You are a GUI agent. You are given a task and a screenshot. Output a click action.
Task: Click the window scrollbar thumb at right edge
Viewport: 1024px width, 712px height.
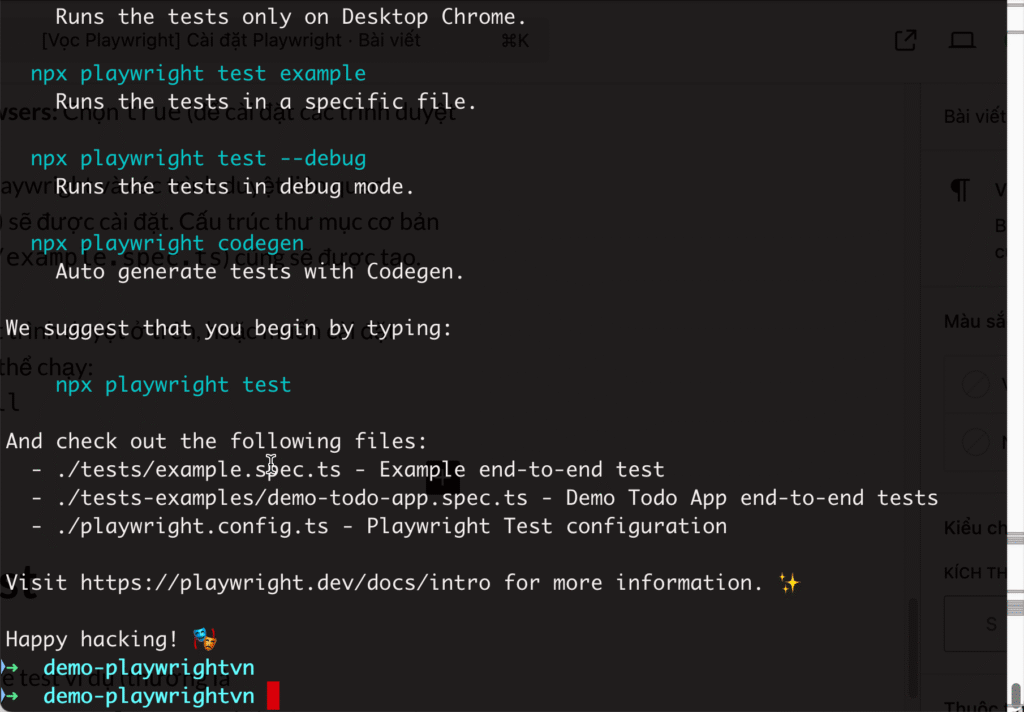pyautogui.click(x=1016, y=696)
